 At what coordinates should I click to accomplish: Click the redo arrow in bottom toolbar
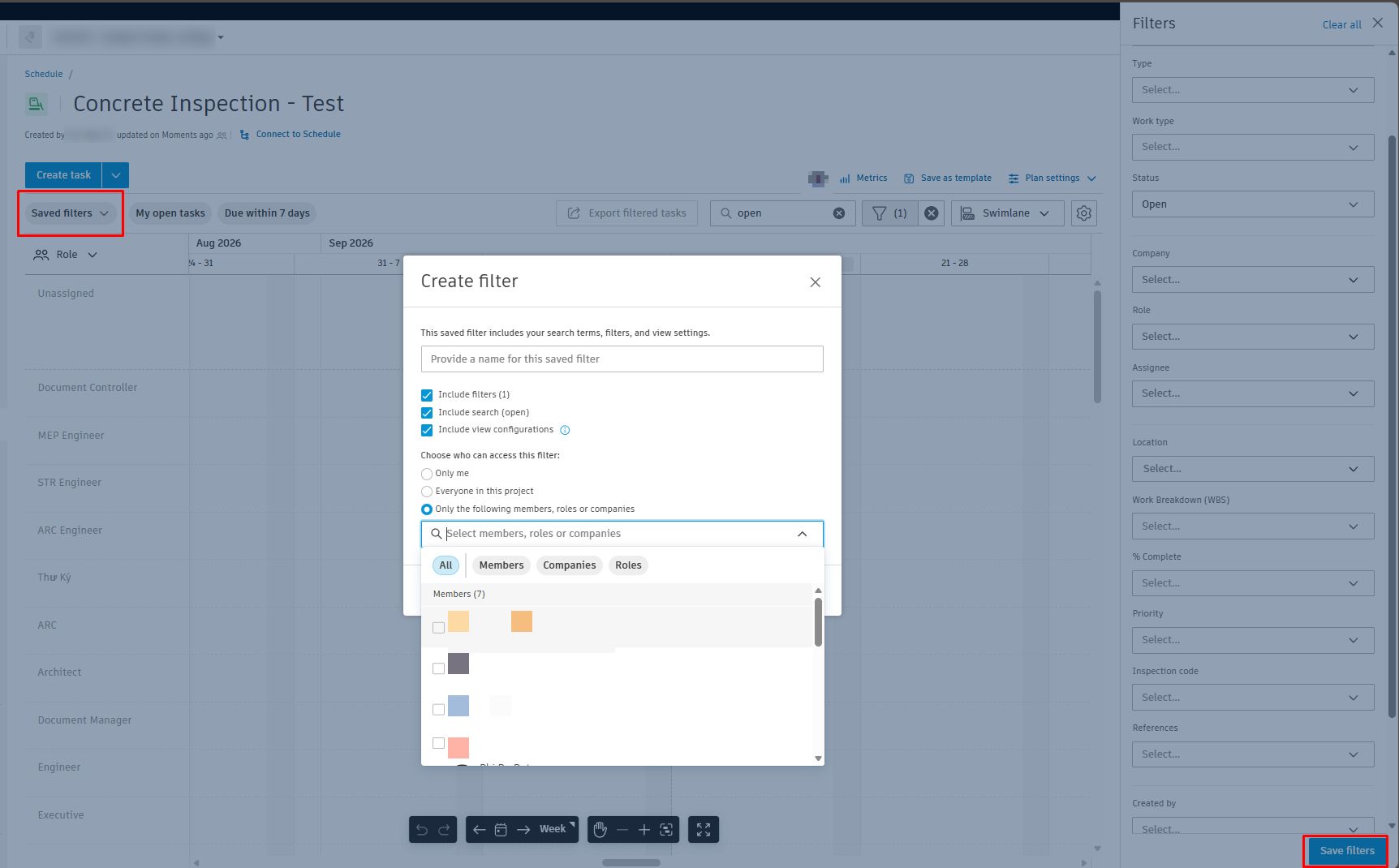(x=444, y=829)
